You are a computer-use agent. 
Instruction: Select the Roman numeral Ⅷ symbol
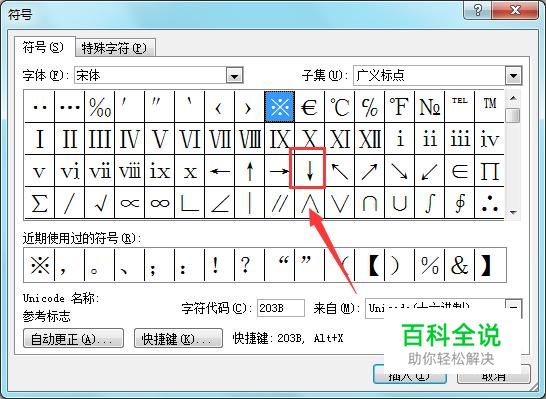coord(250,139)
